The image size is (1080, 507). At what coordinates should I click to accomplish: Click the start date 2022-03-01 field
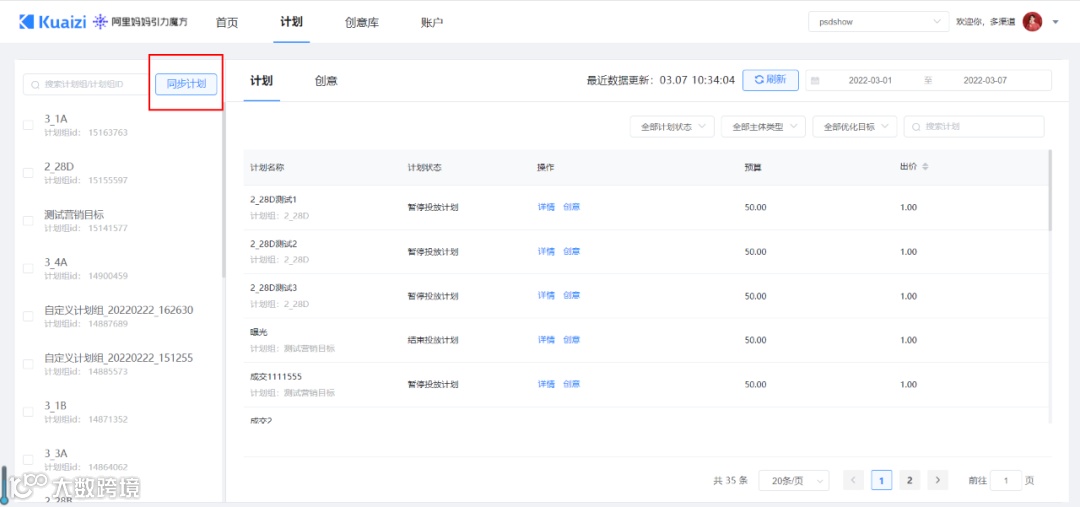click(869, 81)
